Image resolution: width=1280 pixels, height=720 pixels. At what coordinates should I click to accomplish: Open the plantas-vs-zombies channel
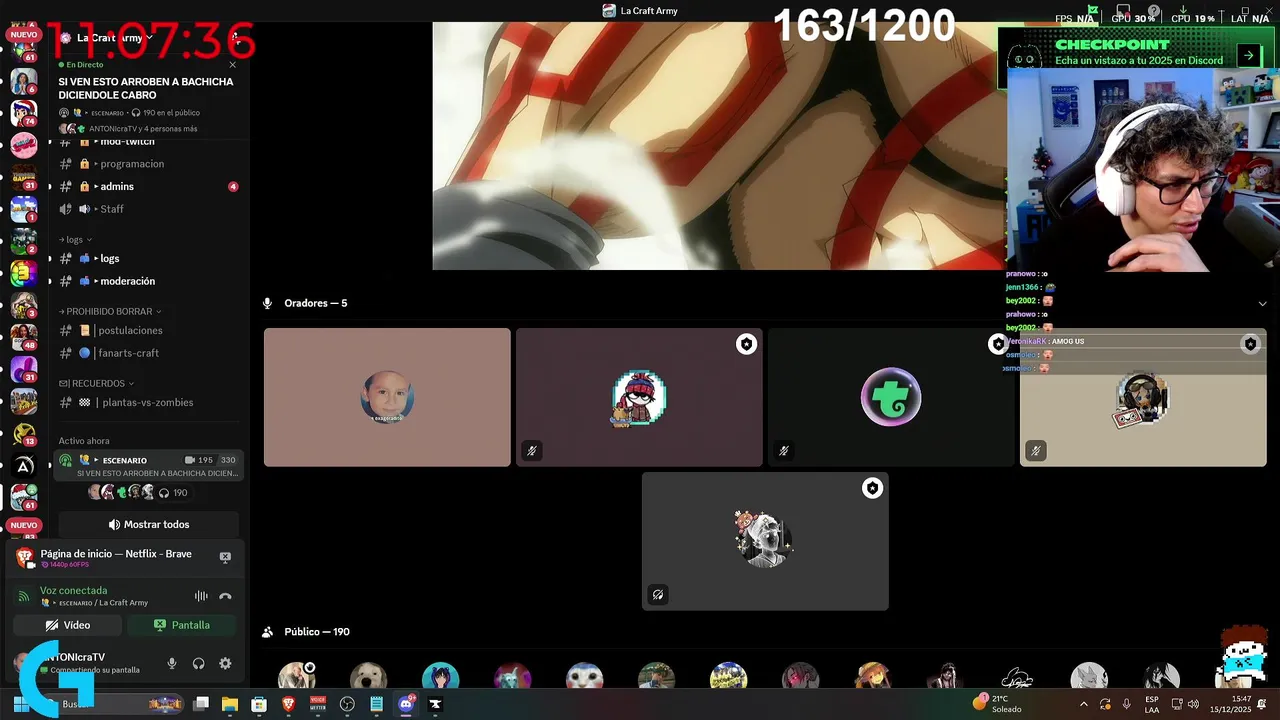[148, 402]
